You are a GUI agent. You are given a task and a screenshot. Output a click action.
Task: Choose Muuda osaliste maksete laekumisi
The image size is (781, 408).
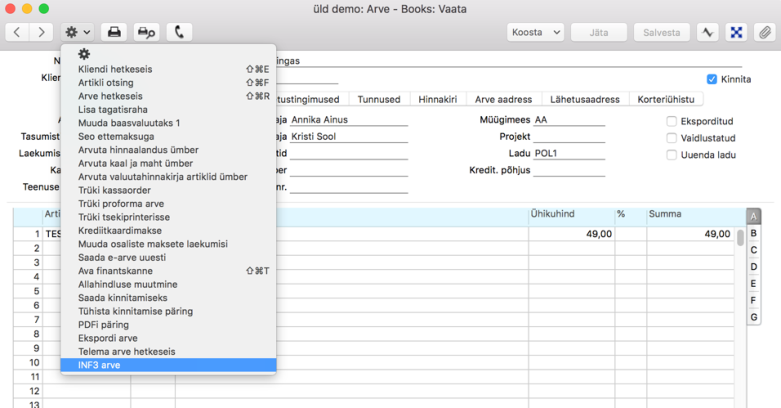pyautogui.click(x=168, y=244)
